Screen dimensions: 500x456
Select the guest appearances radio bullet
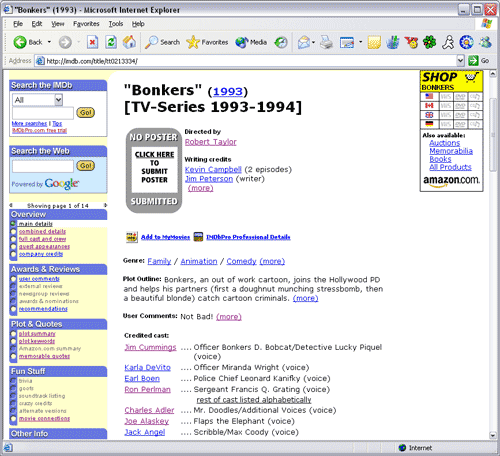click(x=13, y=247)
